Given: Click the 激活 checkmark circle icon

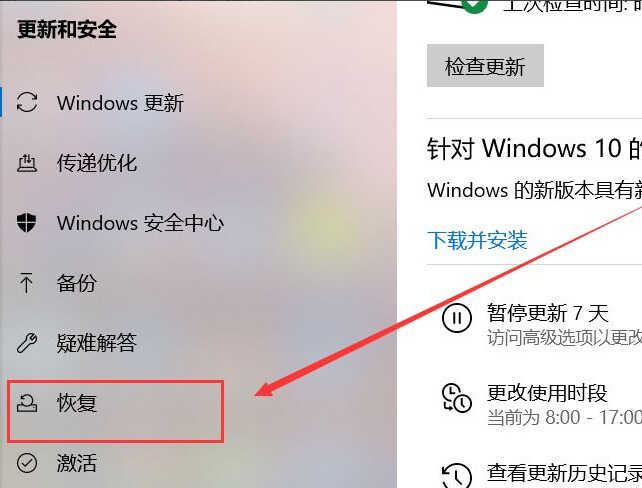Looking at the screenshot, I should pos(27,463).
